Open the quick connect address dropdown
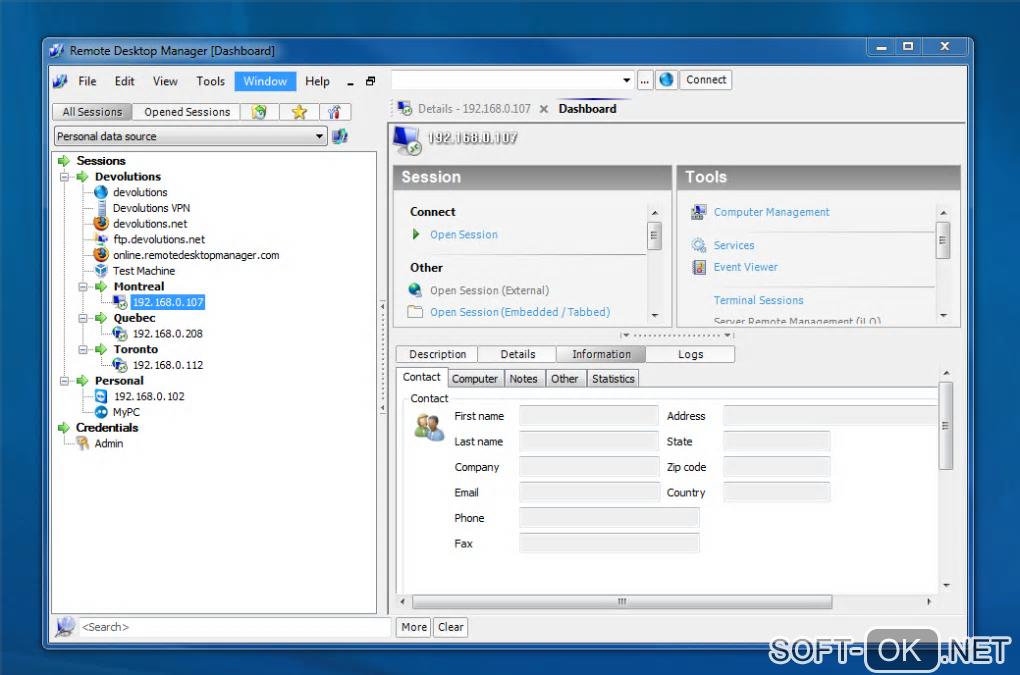Image resolution: width=1020 pixels, height=675 pixels. point(626,81)
